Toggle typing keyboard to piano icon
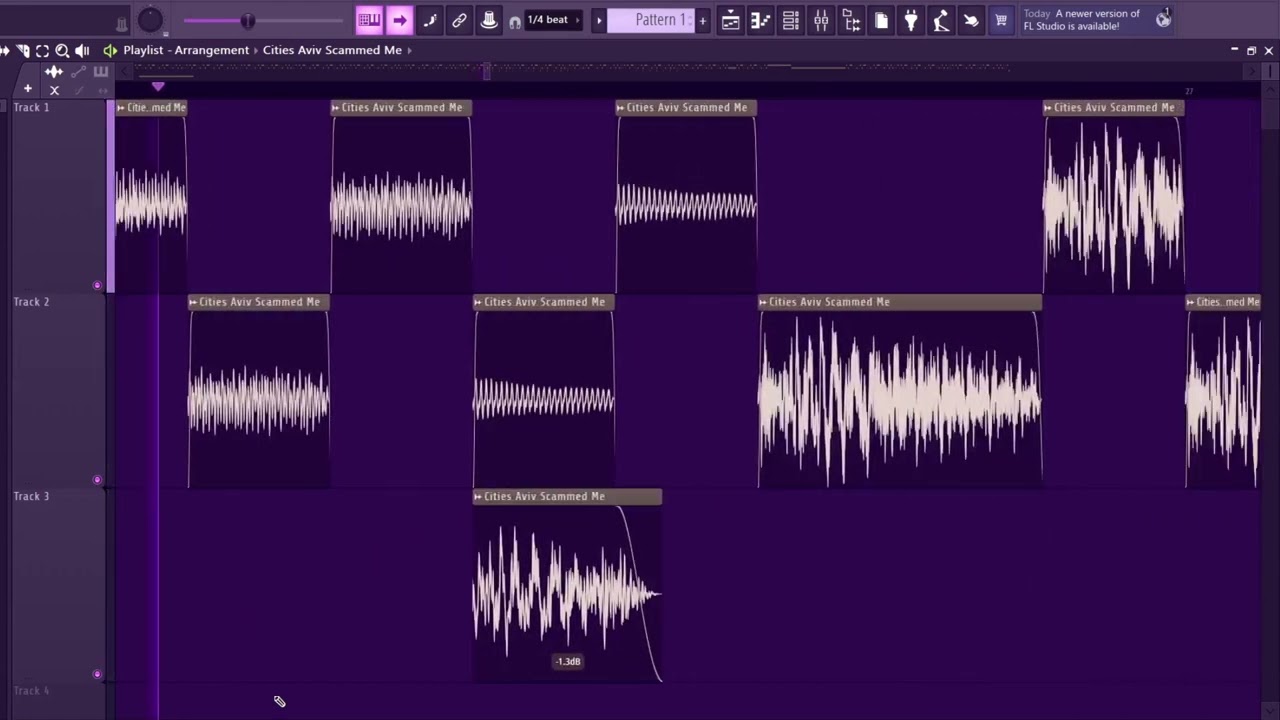The height and width of the screenshot is (720, 1280). tap(369, 20)
